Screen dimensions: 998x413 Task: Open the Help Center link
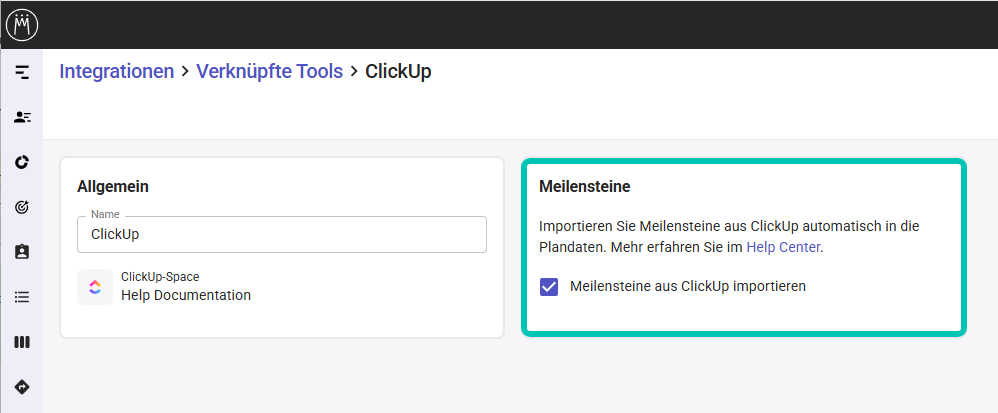(783, 248)
